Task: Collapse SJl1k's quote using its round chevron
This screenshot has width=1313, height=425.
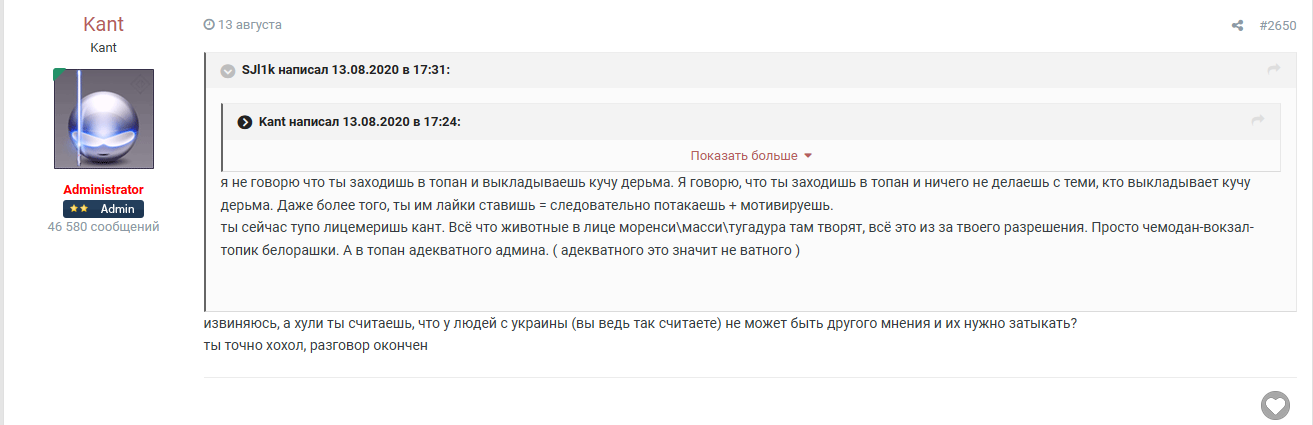Action: point(227,69)
